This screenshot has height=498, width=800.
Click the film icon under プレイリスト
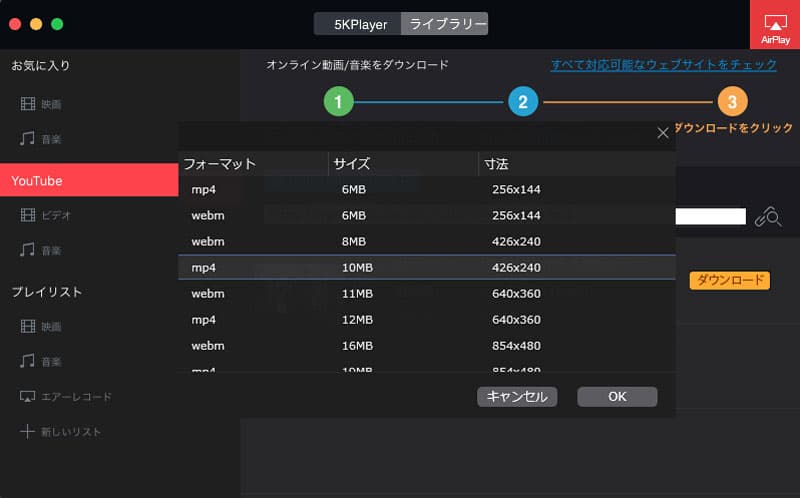click(x=28, y=326)
